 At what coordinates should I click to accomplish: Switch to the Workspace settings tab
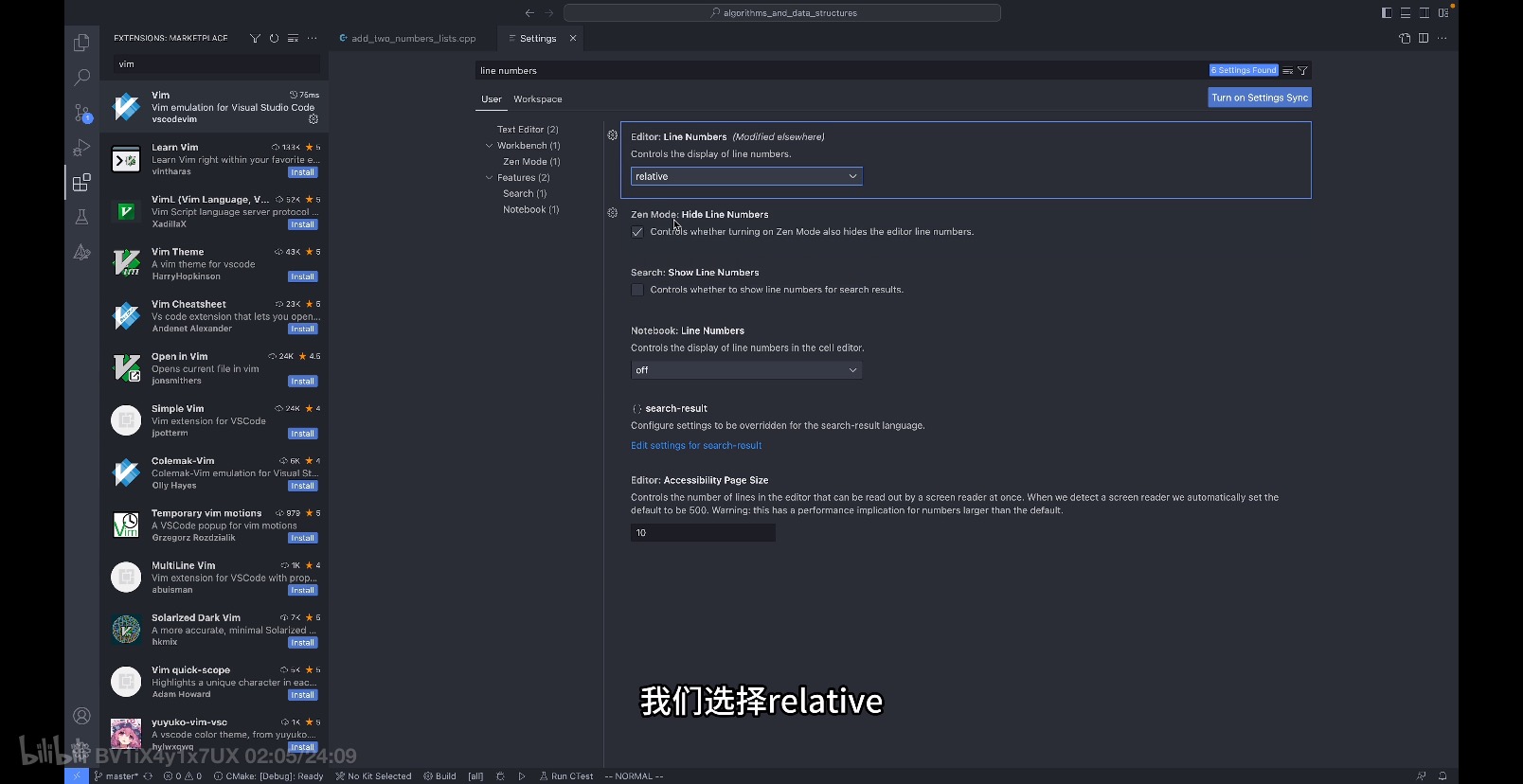[x=537, y=99]
